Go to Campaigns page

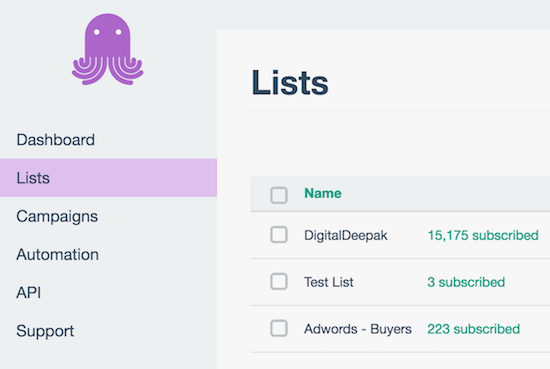[x=57, y=216]
